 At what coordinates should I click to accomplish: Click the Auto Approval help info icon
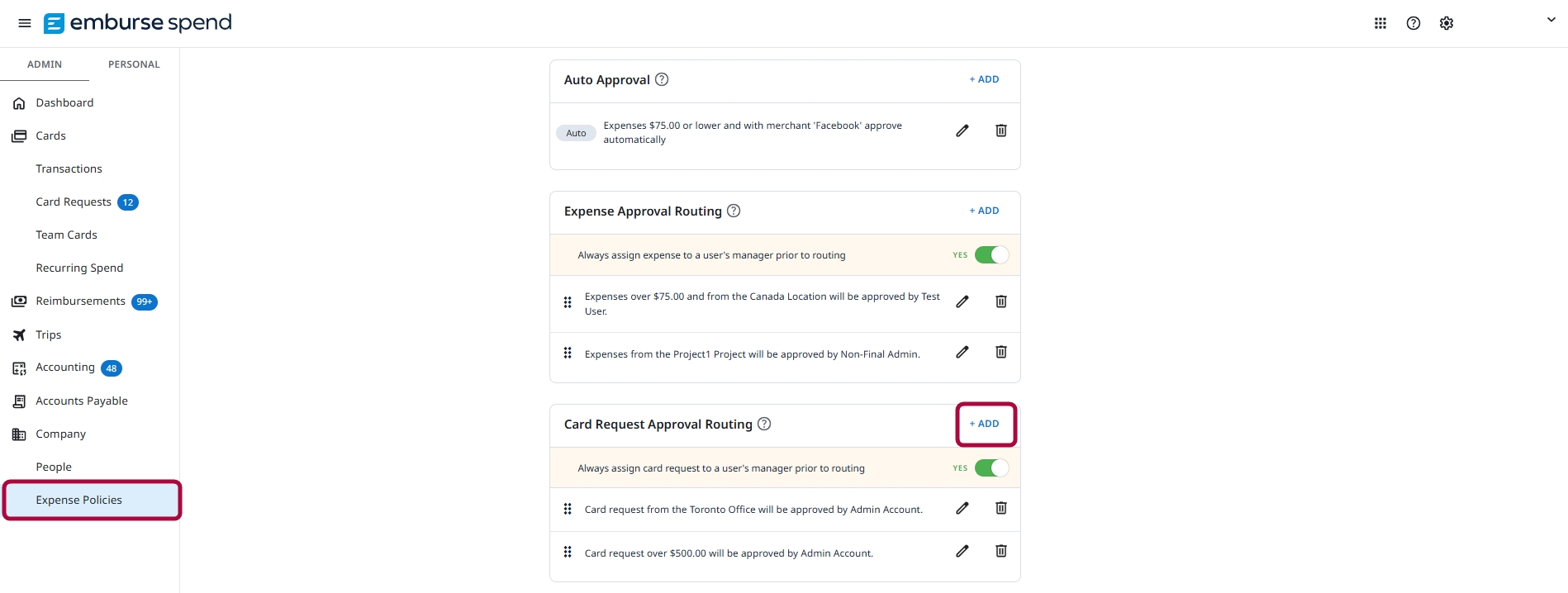point(662,79)
